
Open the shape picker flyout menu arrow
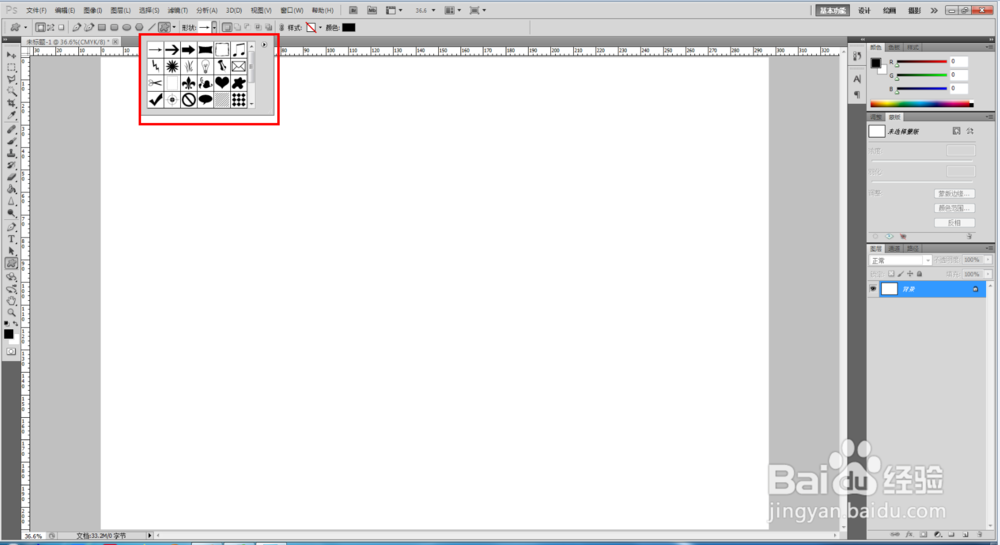[264, 45]
